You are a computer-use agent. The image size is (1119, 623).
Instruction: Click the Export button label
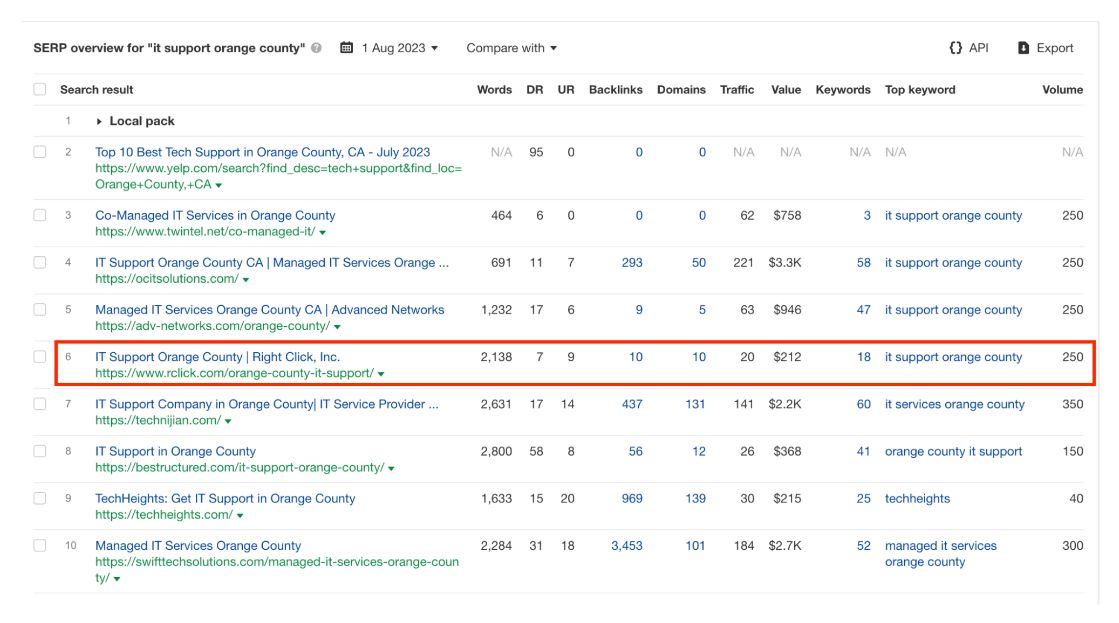click(x=1055, y=48)
